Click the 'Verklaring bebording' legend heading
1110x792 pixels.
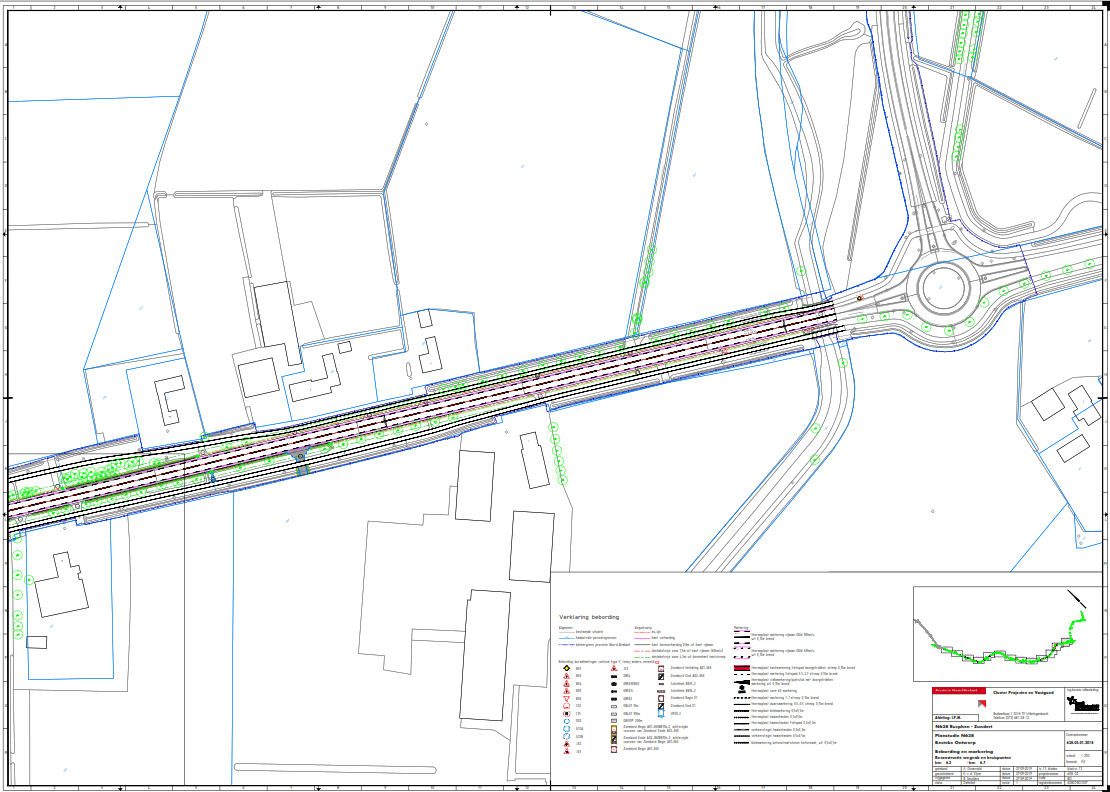[x=589, y=617]
